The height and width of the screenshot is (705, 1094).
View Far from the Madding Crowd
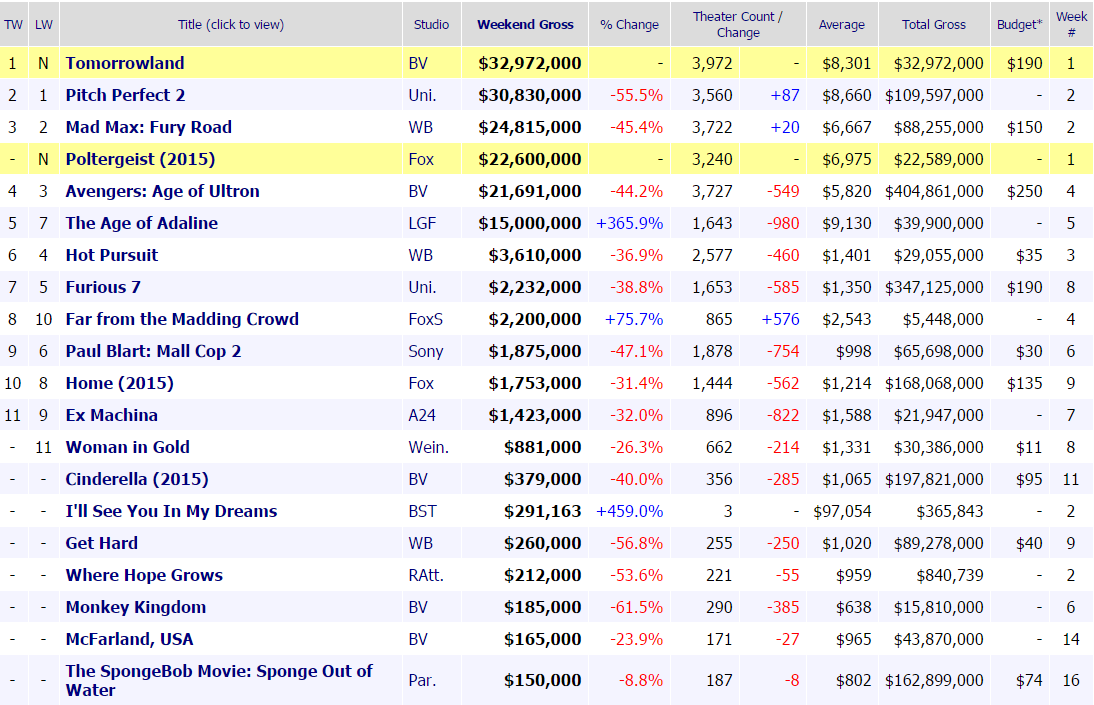[x=182, y=320]
